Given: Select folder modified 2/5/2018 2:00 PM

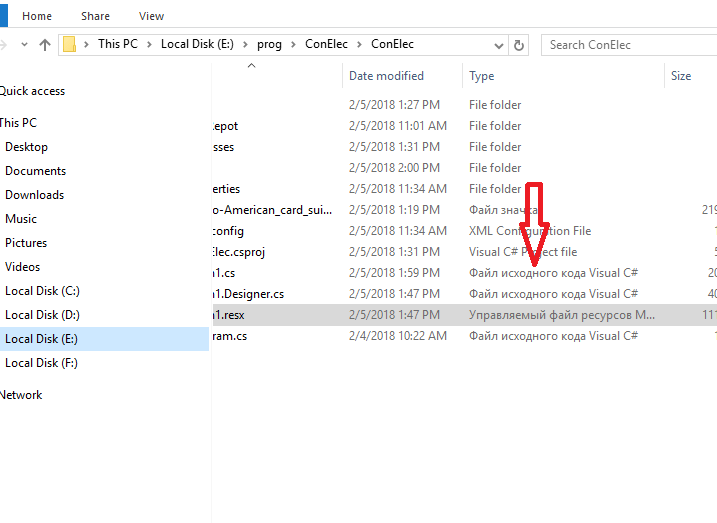Looking at the screenshot, I should click(464, 168).
